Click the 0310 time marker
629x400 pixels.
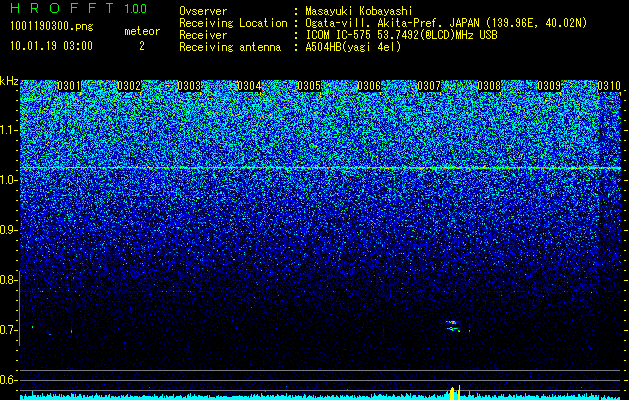pyautogui.click(x=609, y=86)
